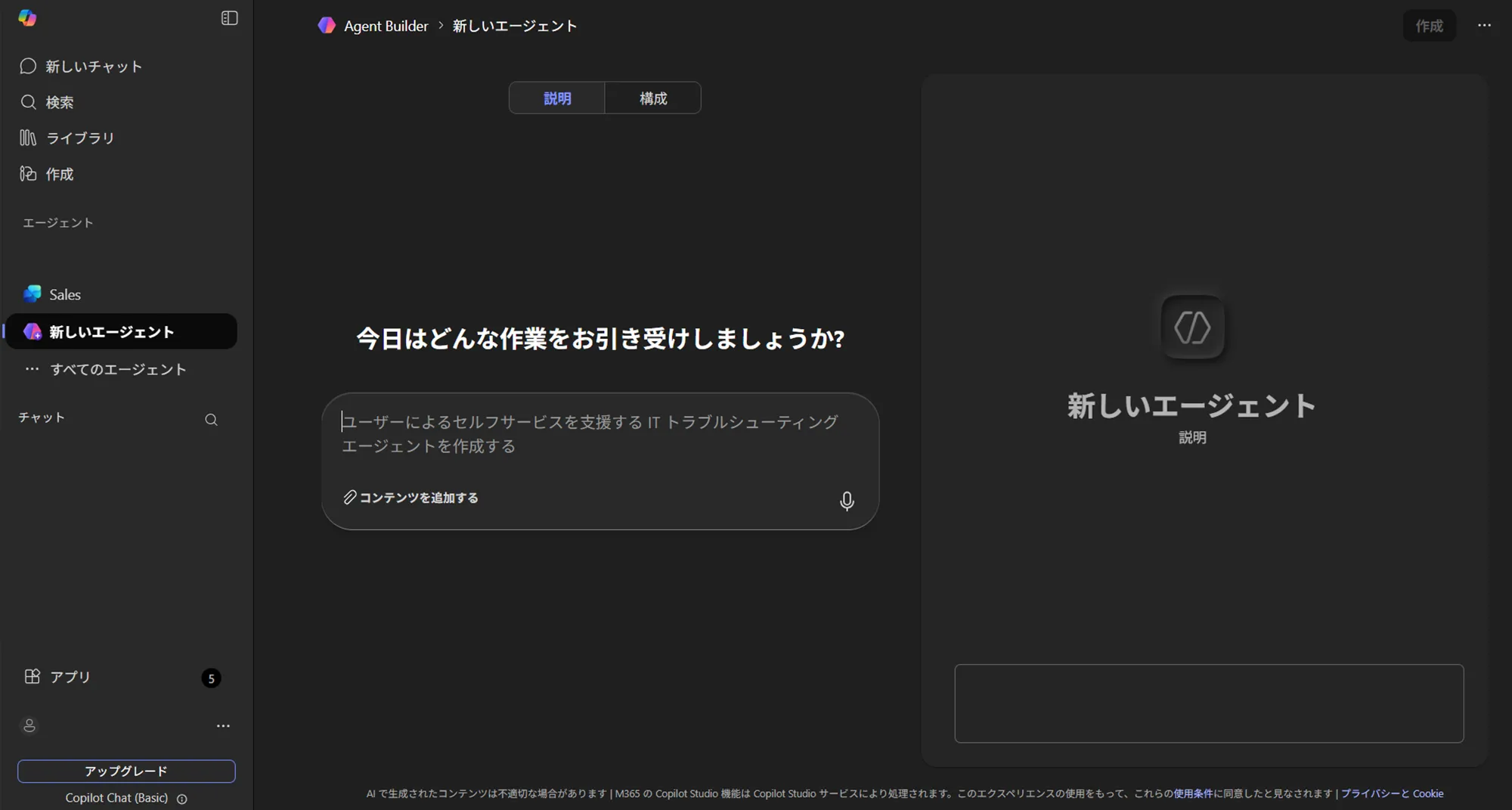The image size is (1512, 810).
Task: Collapse the sidebar with the panel toggle icon
Action: click(229, 18)
